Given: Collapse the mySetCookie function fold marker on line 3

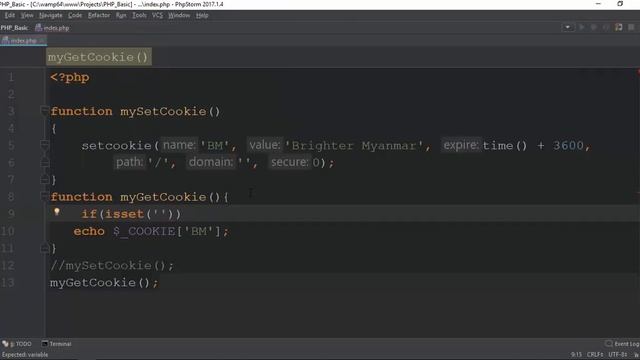Looking at the screenshot, I should click(44, 110).
